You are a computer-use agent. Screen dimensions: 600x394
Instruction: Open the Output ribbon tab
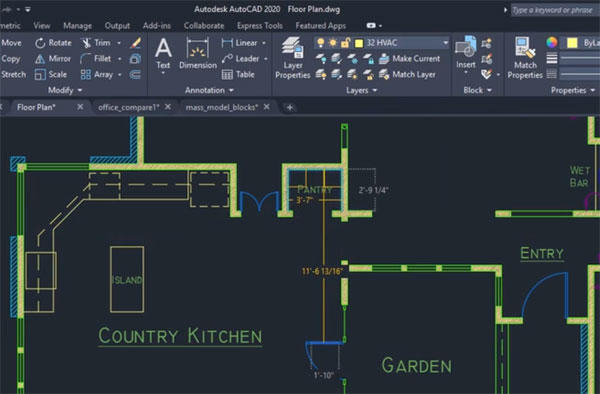pos(117,26)
